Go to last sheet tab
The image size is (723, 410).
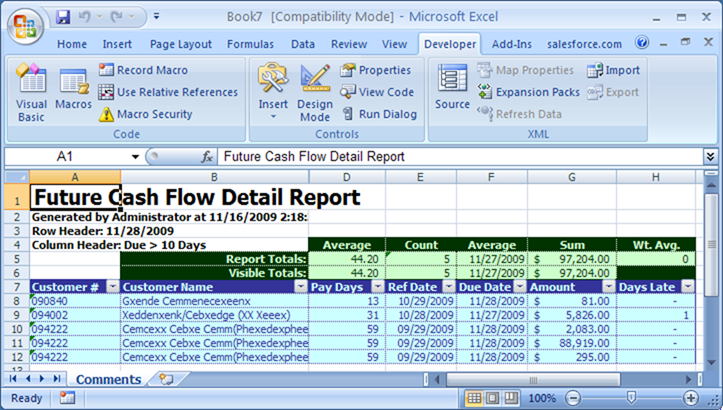(x=57, y=379)
